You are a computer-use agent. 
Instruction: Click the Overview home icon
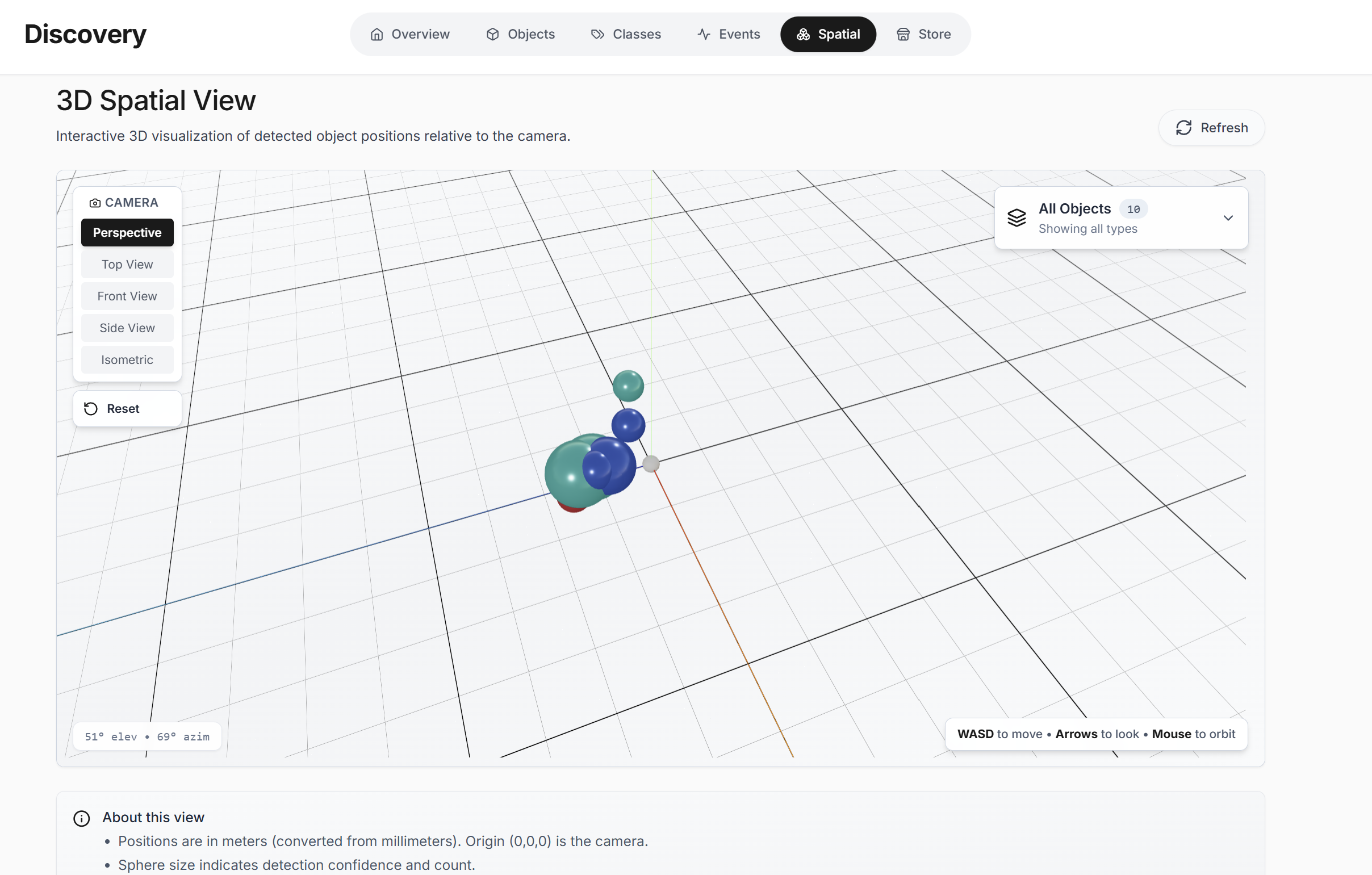[x=377, y=35]
